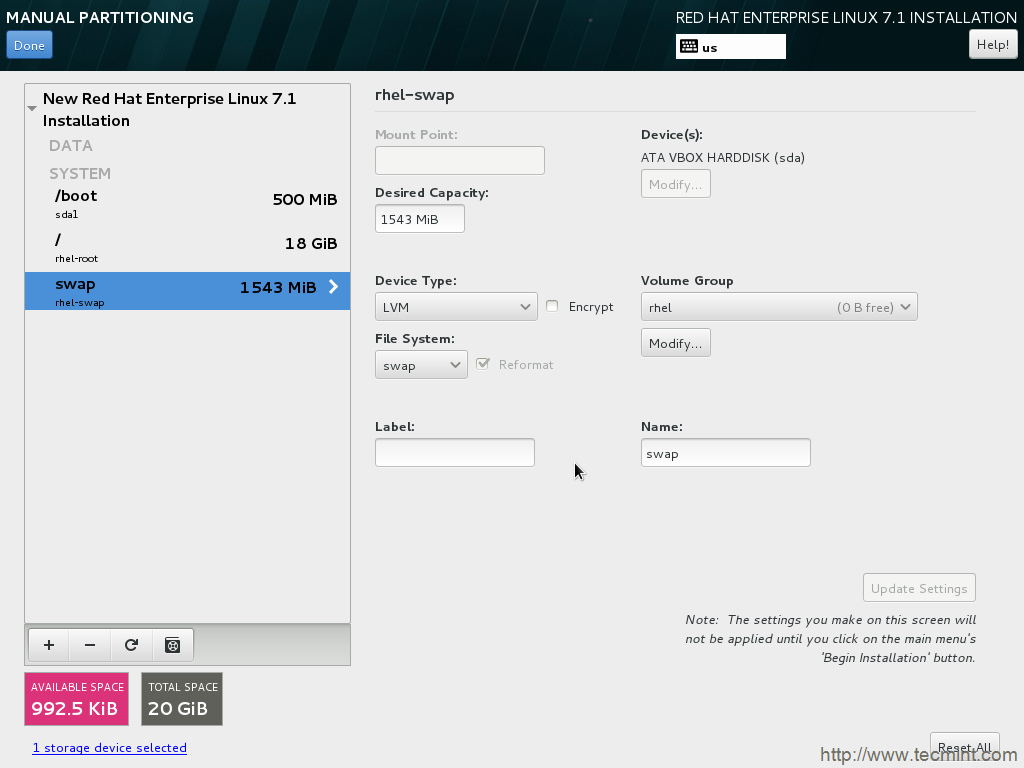The height and width of the screenshot is (768, 1024).
Task: Select the swap rhel-swap partition
Action: click(x=187, y=291)
